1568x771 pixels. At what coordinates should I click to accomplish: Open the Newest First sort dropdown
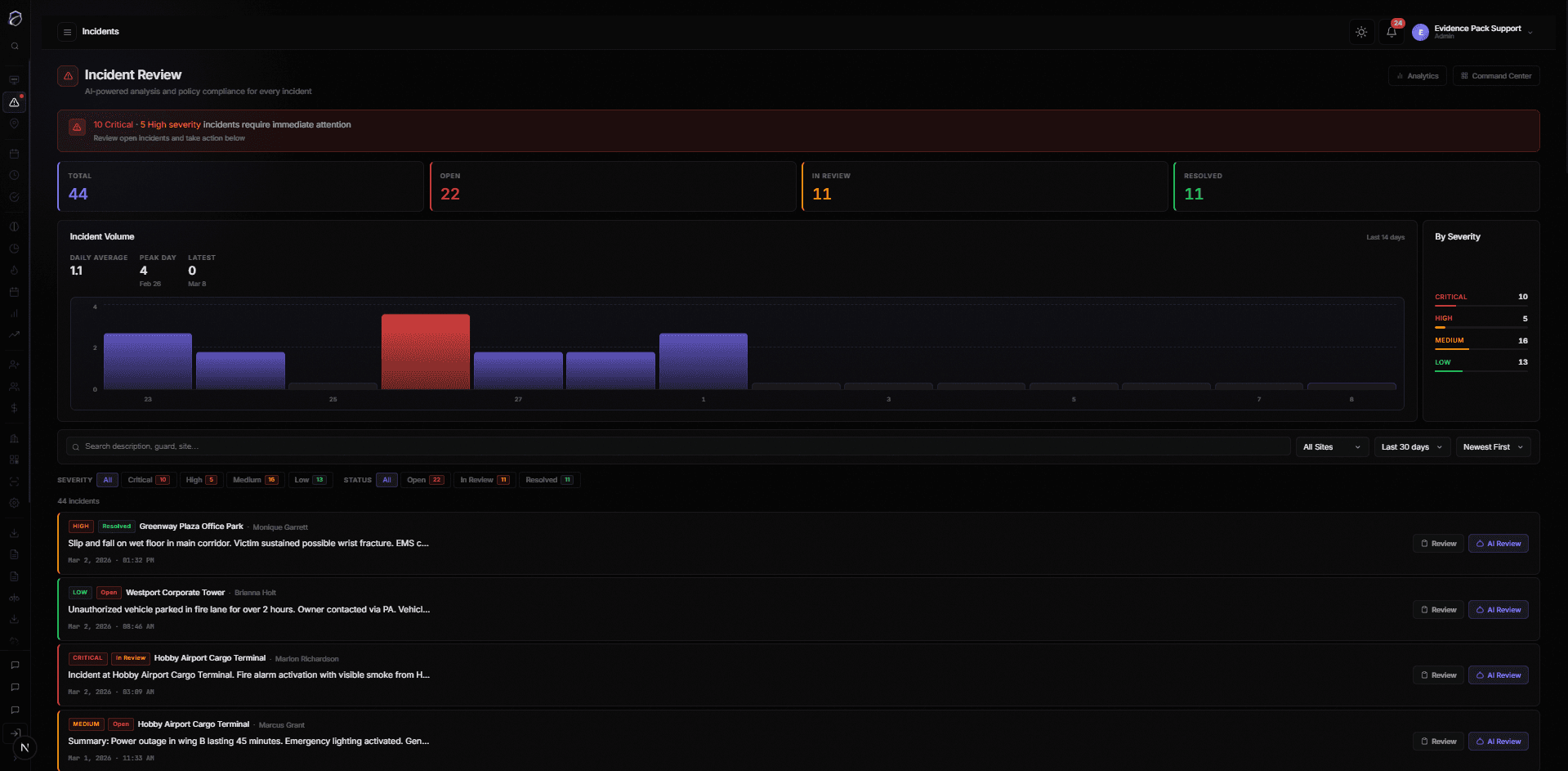[x=1492, y=446]
